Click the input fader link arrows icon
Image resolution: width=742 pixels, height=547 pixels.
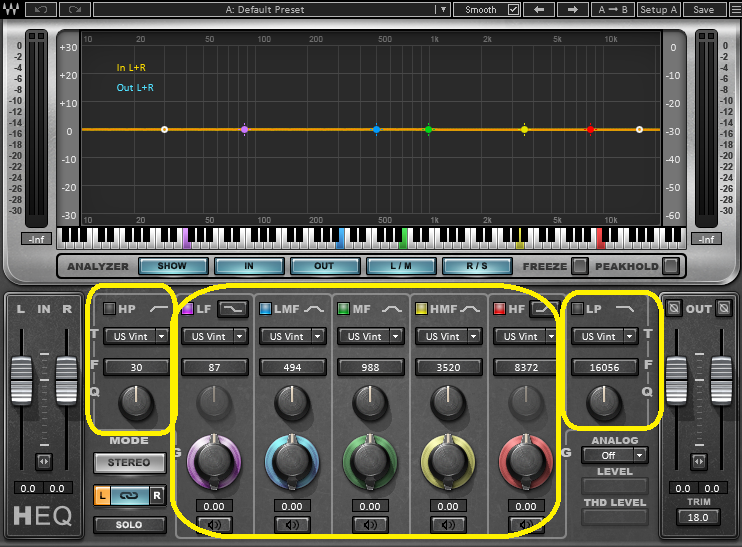coord(43,461)
